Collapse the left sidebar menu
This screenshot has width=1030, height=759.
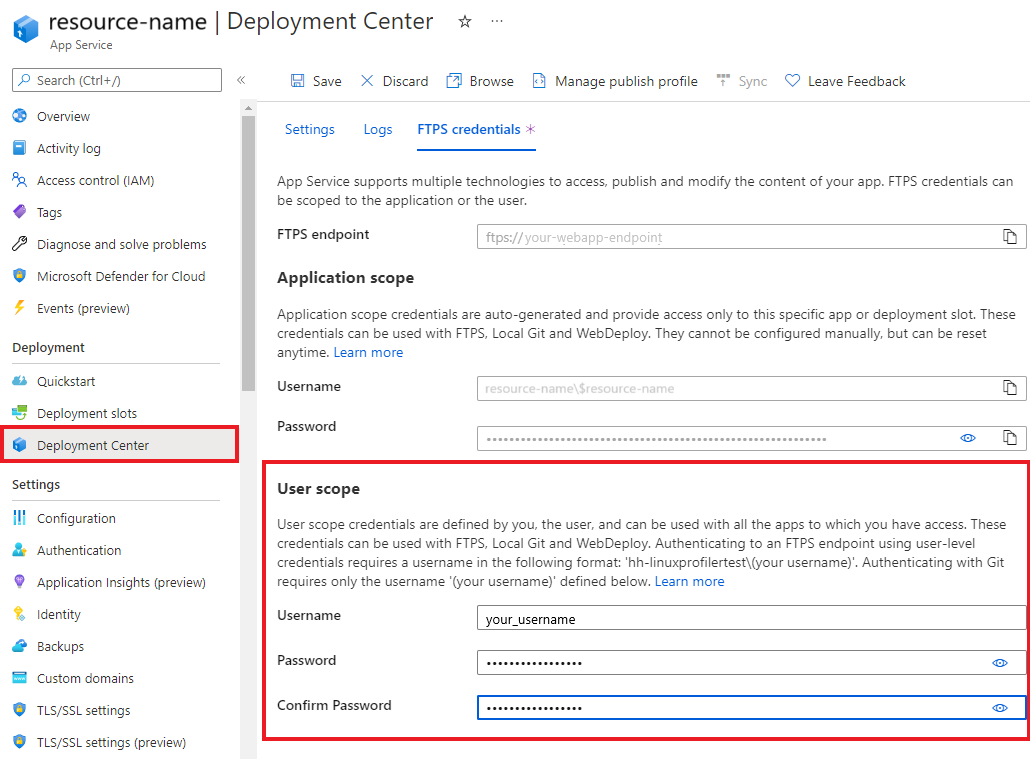(241, 80)
